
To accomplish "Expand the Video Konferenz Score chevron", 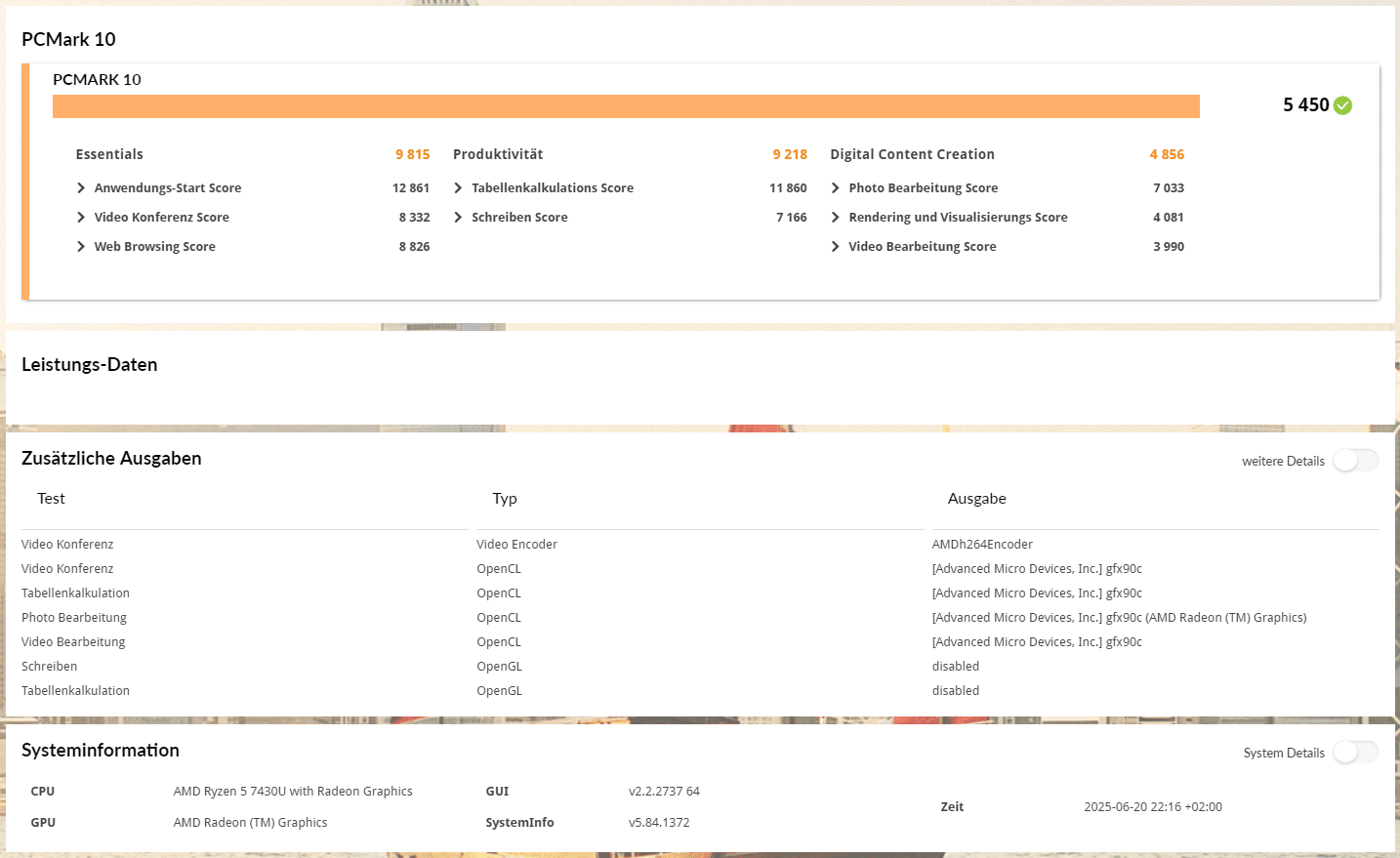I will tap(81, 218).
